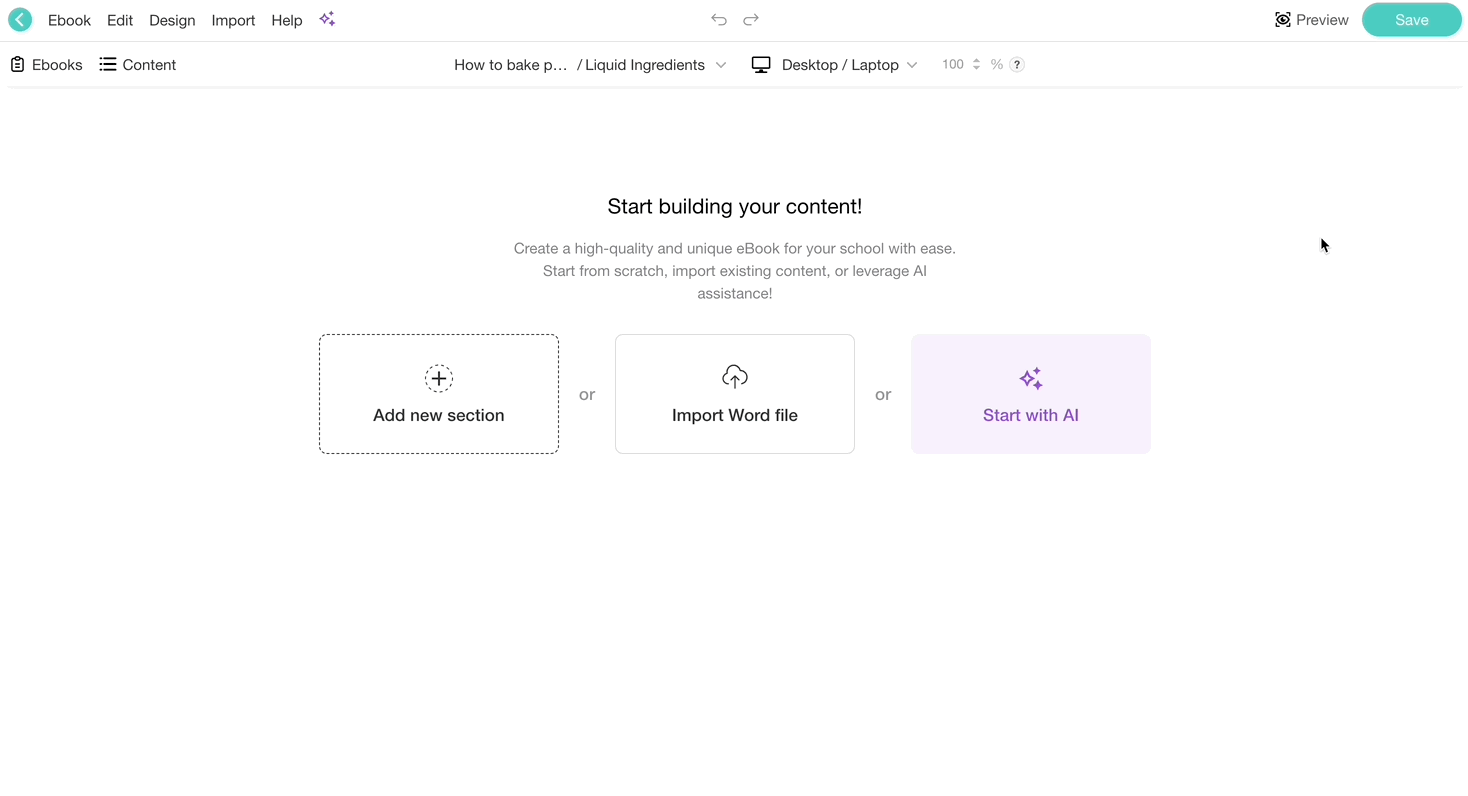Open the Design menu

[x=172, y=20]
